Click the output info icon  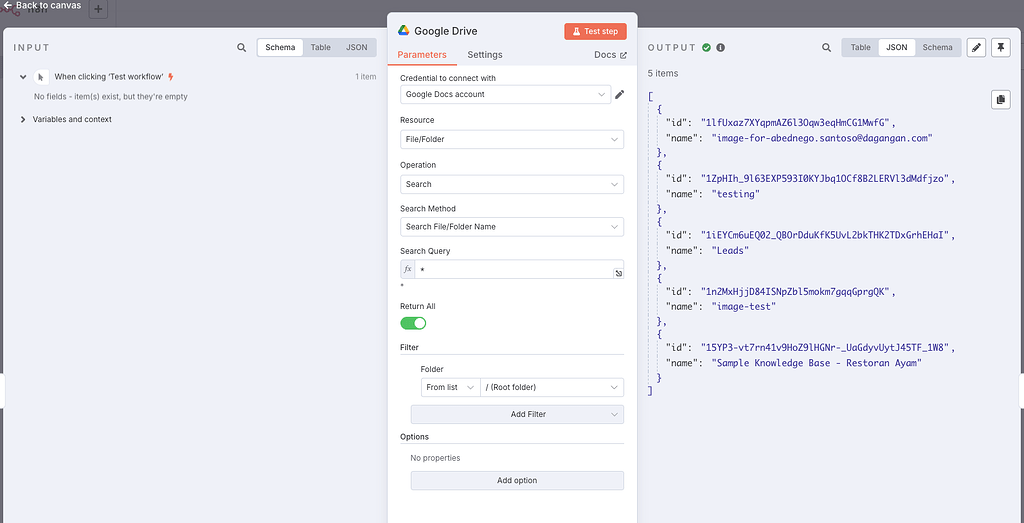720,47
